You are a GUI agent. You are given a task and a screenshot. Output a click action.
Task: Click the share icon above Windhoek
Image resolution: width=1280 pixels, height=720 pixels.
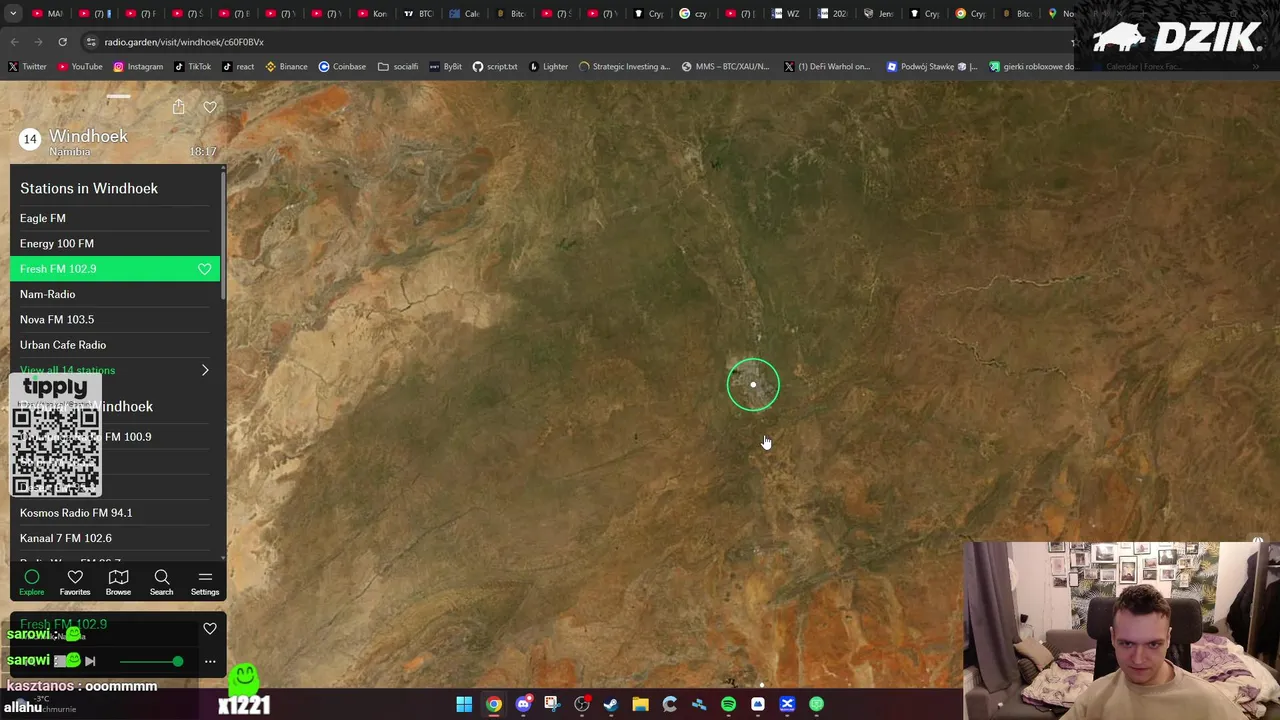pyautogui.click(x=178, y=107)
